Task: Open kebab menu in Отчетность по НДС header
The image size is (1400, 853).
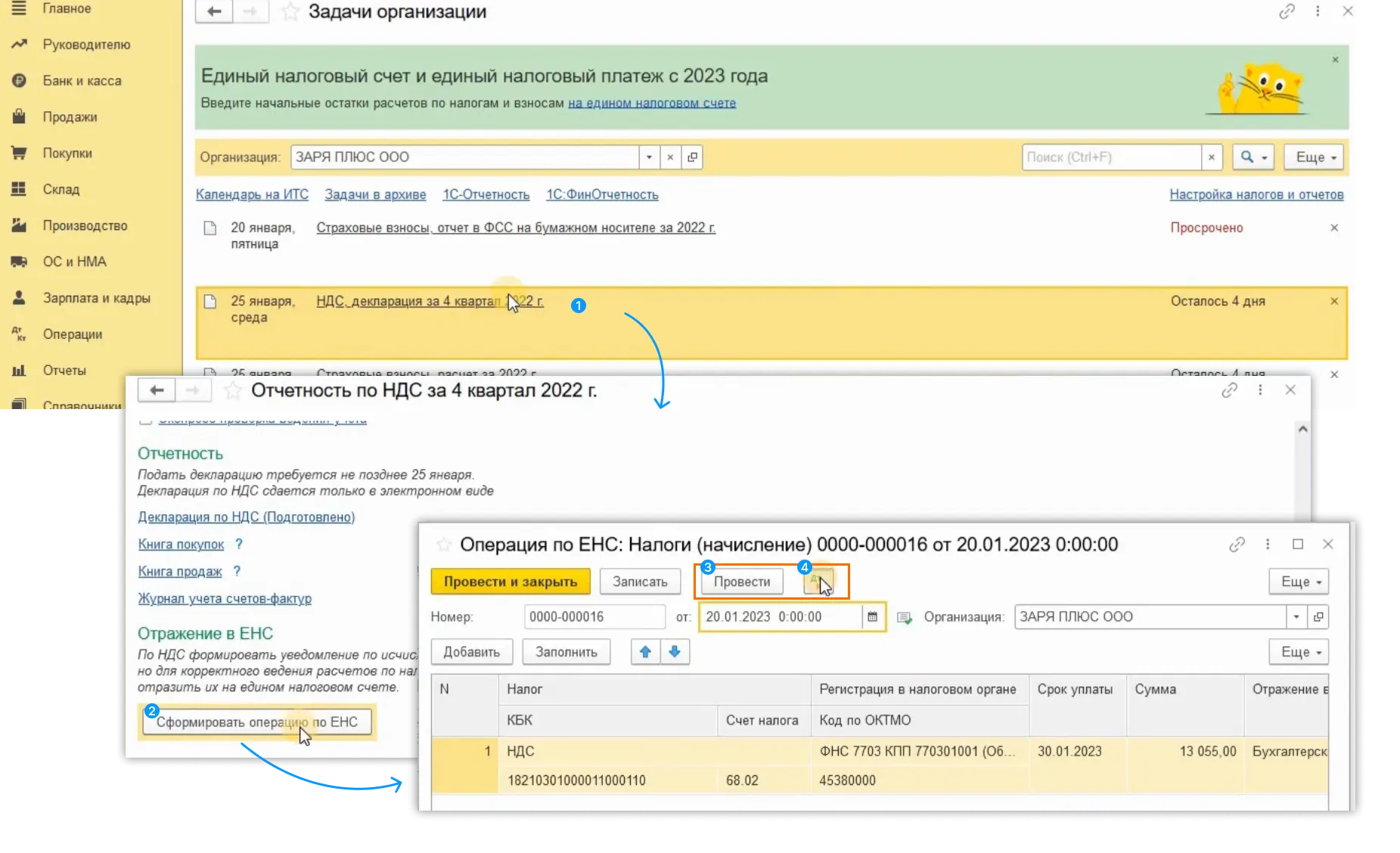Action: tap(1260, 390)
